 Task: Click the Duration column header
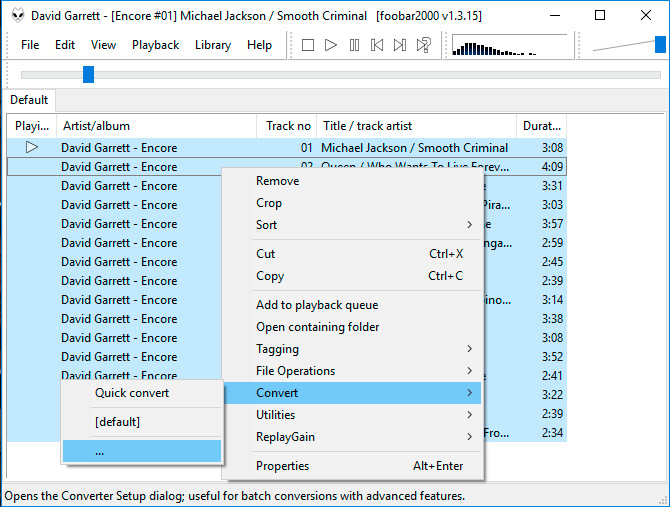click(542, 126)
